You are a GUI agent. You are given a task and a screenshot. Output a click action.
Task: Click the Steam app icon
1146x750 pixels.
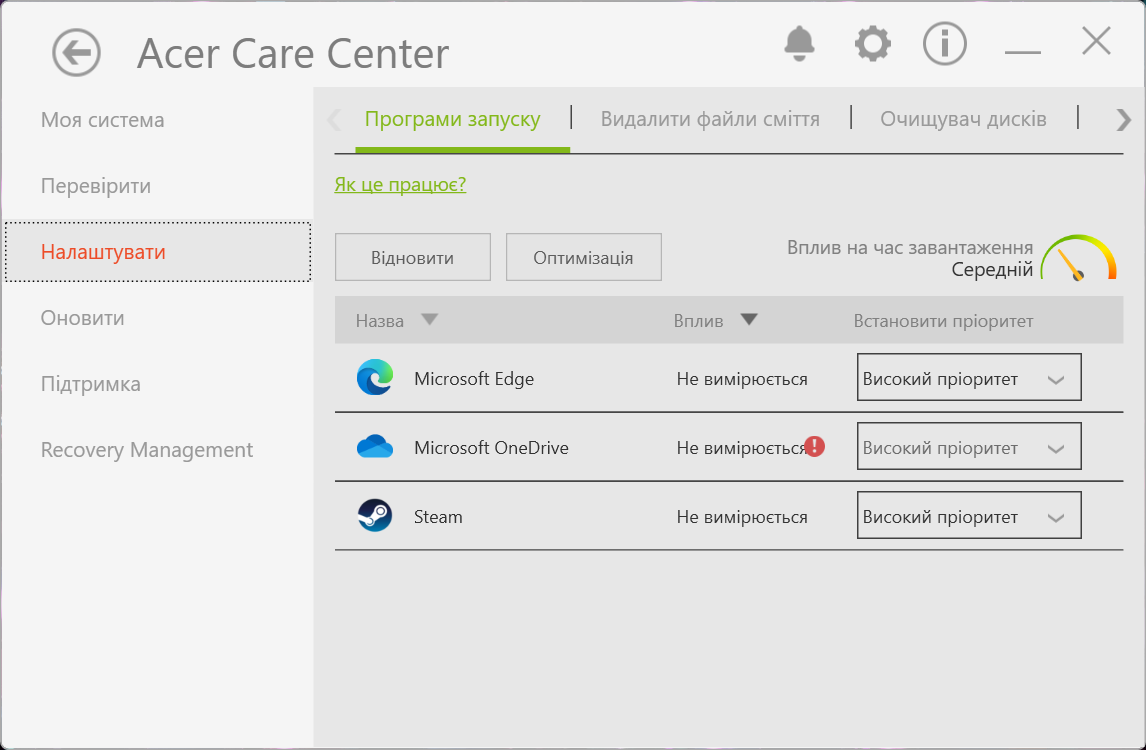[x=375, y=516]
